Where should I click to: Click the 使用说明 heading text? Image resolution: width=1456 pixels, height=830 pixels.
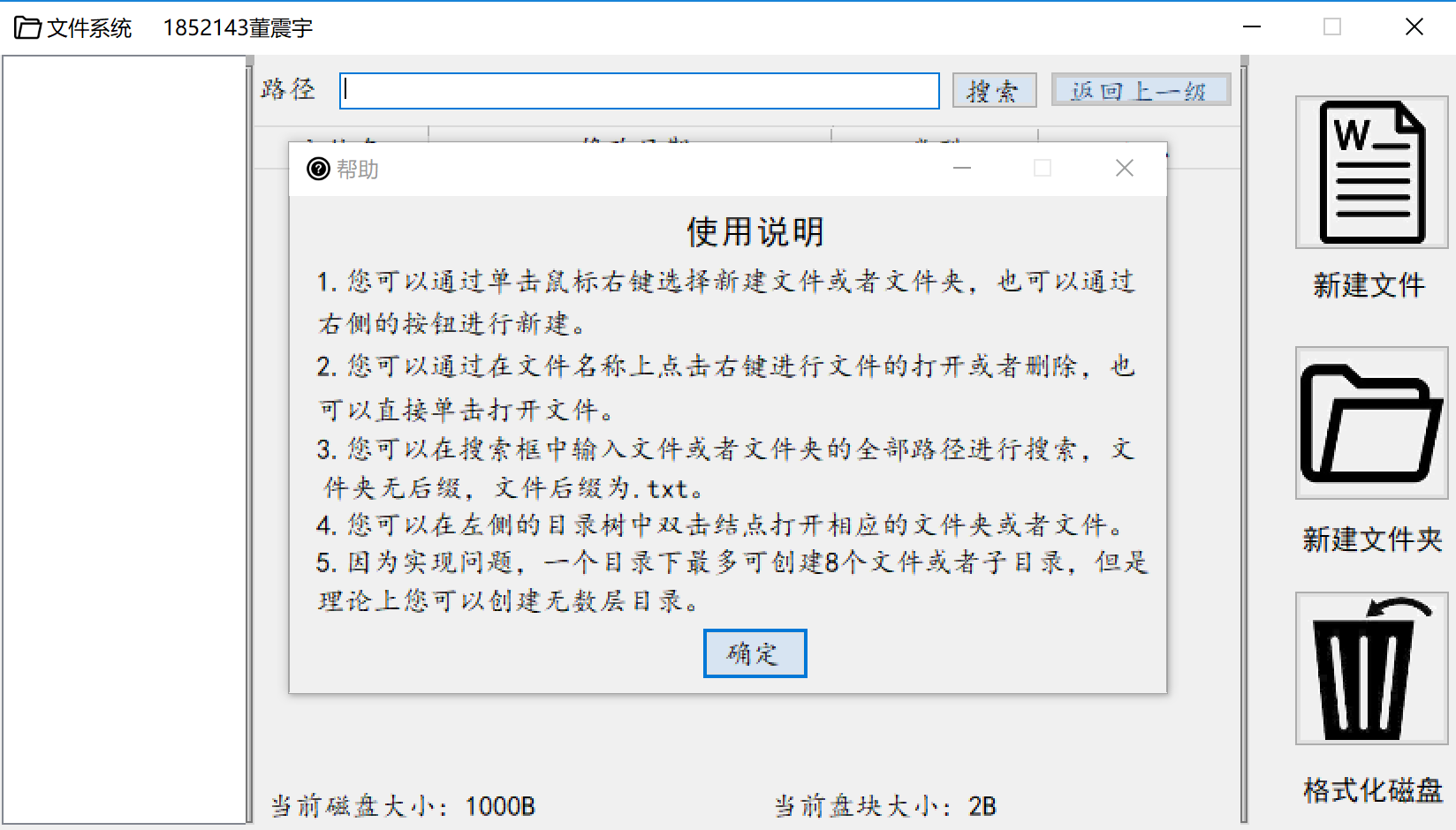click(x=754, y=232)
